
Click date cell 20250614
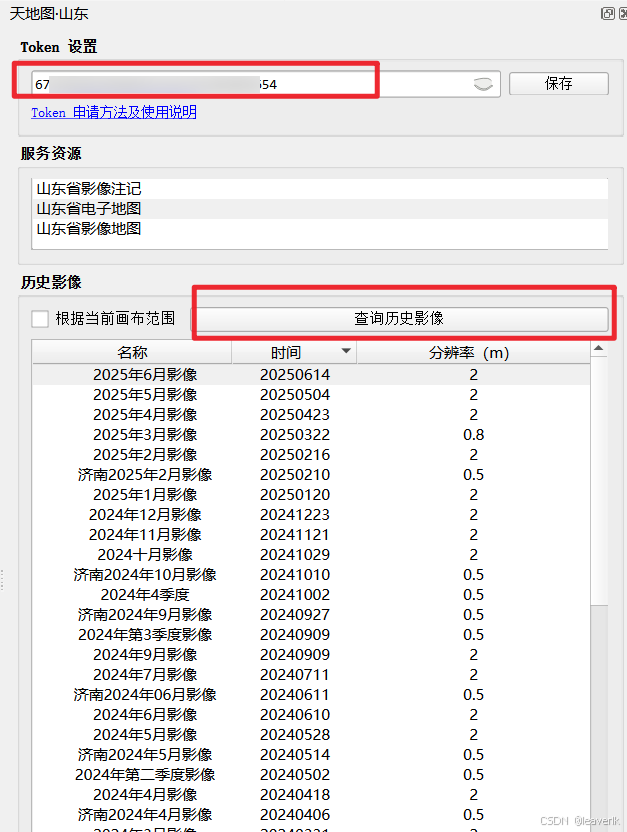[295, 375]
